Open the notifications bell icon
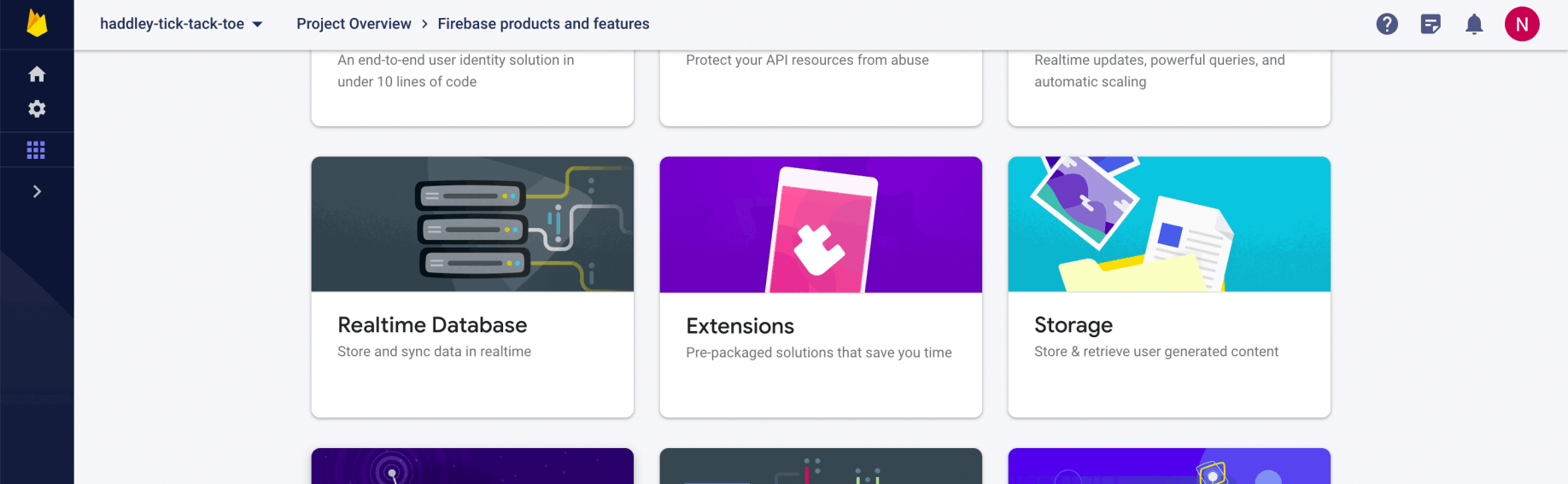1568x484 pixels. pyautogui.click(x=1474, y=24)
